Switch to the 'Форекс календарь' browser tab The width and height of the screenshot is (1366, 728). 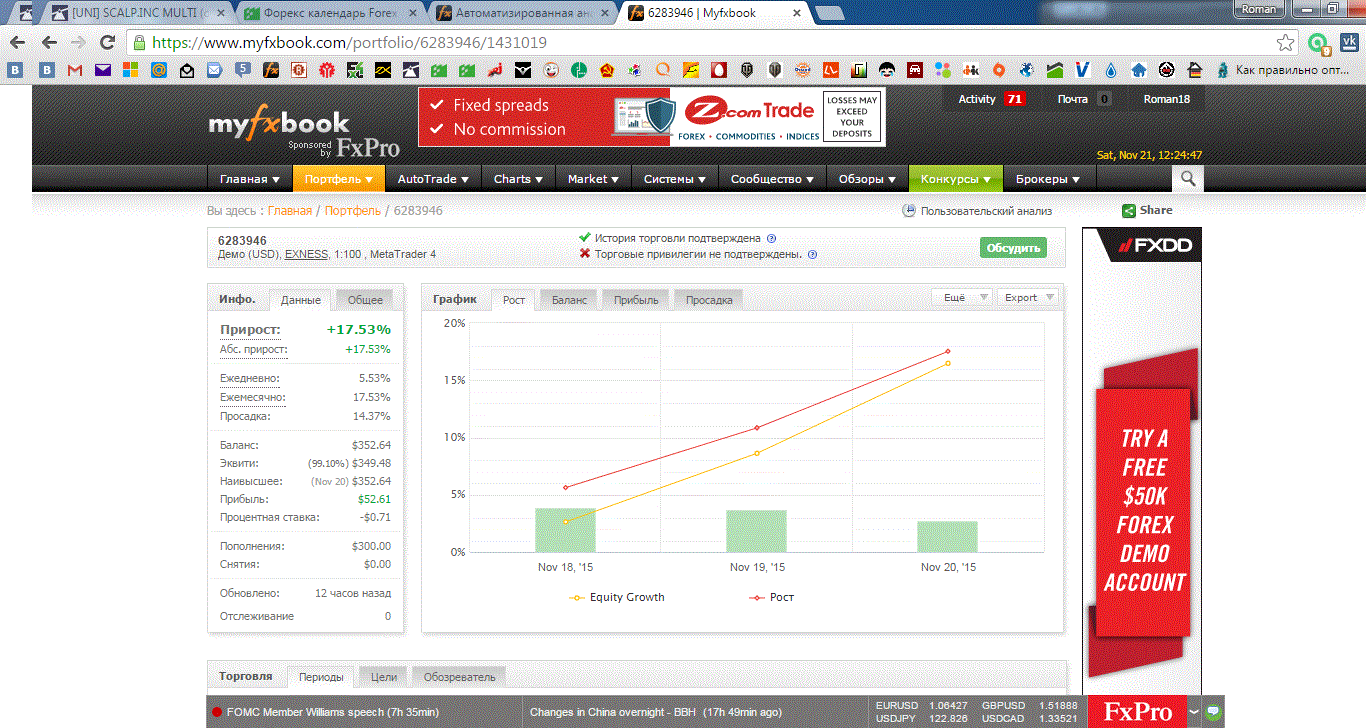pos(332,13)
